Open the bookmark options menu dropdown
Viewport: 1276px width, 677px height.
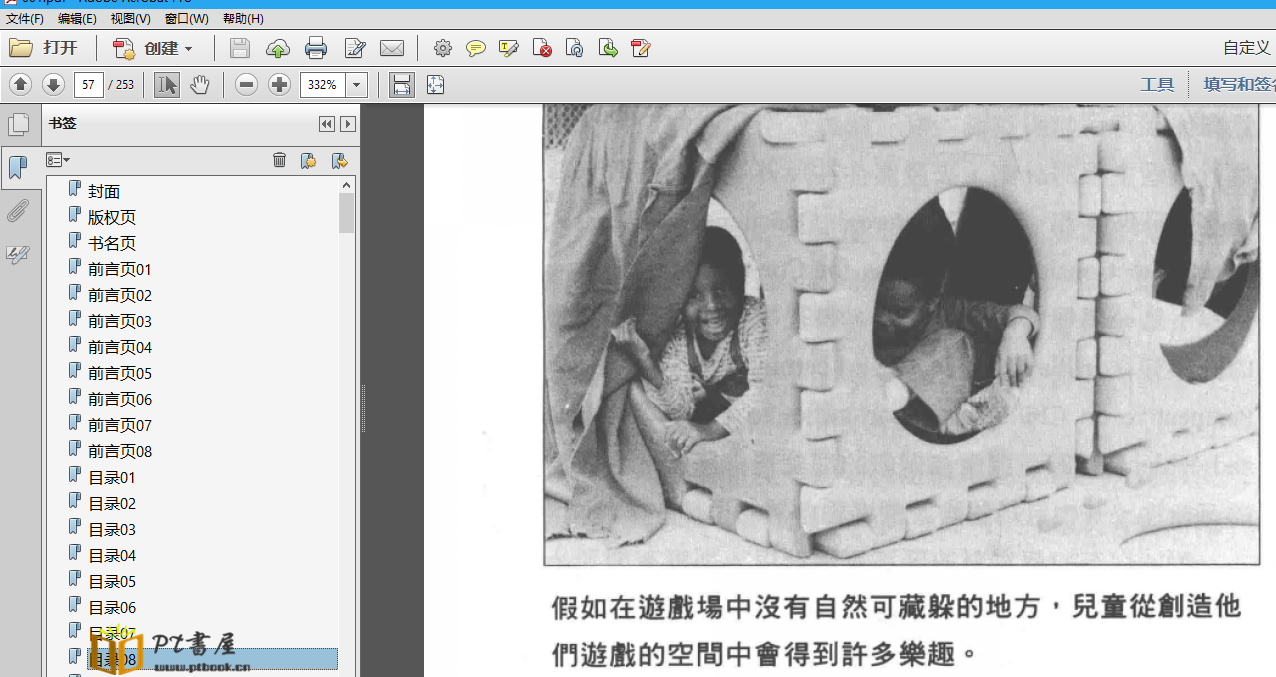58,160
